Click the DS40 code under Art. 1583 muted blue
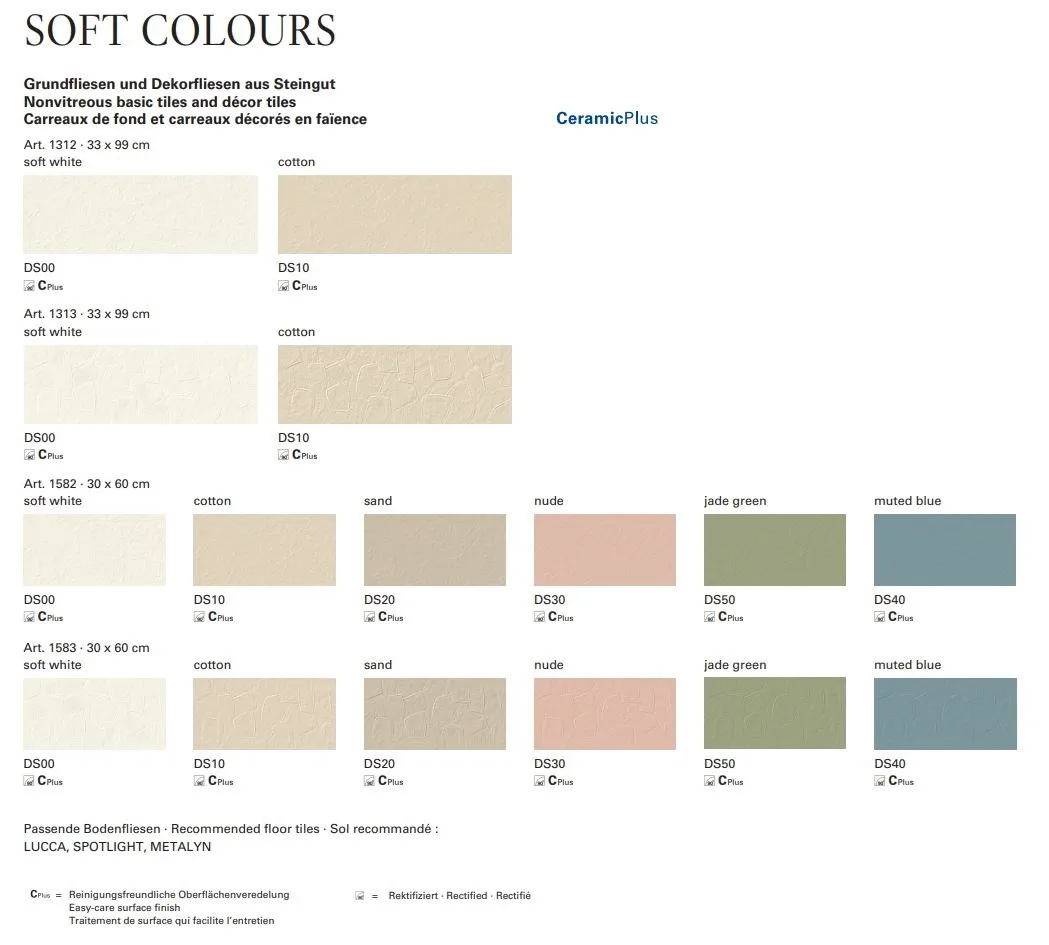The image size is (1049, 945). [x=889, y=764]
